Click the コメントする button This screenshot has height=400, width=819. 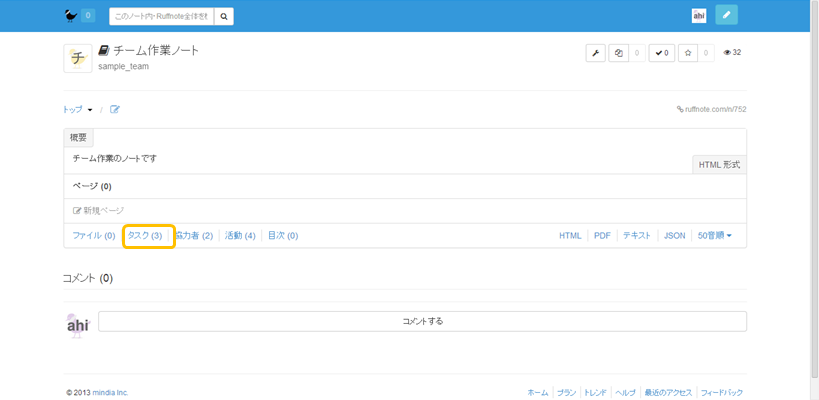click(422, 321)
